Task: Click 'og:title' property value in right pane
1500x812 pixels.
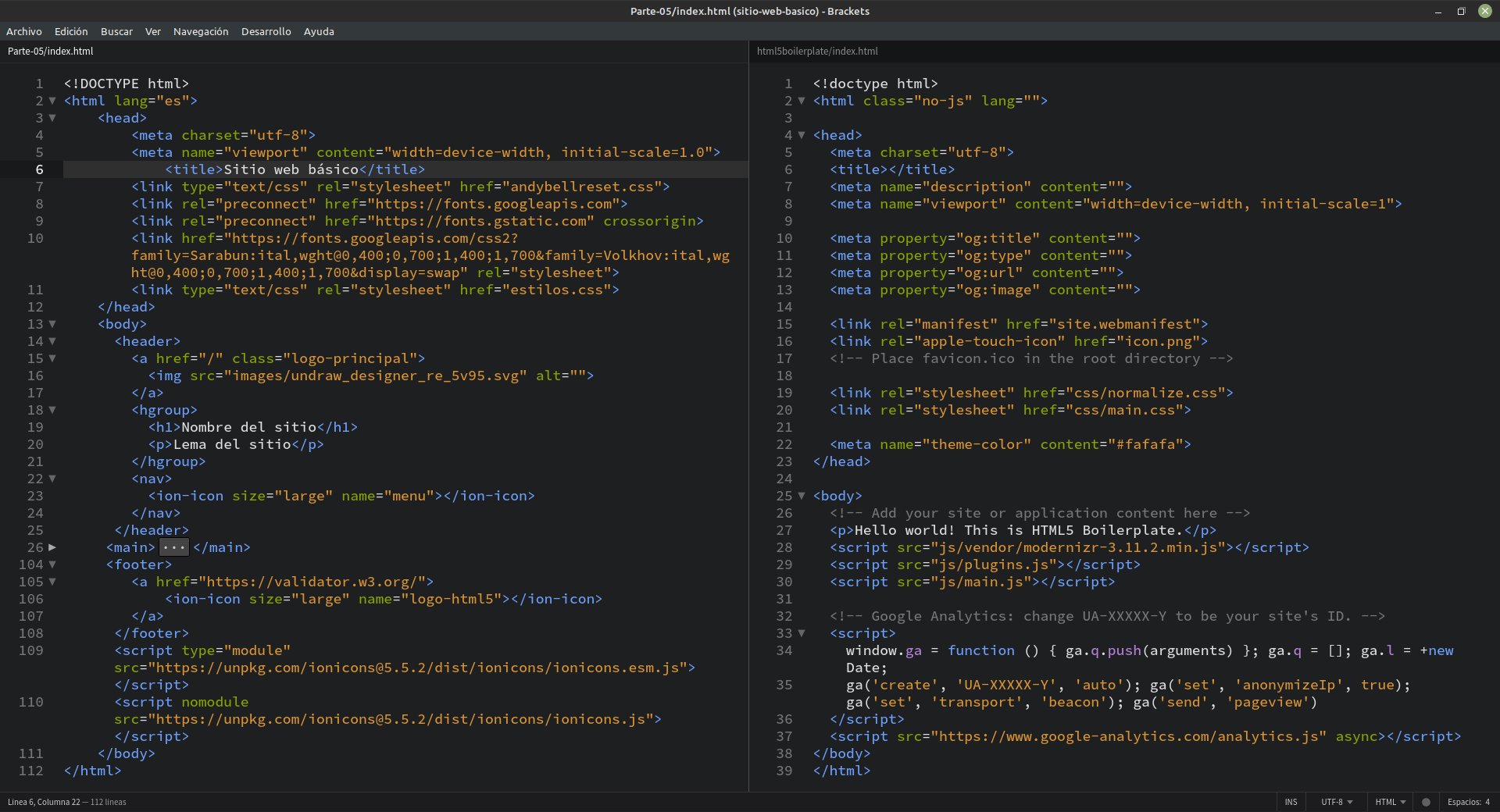Action: (x=997, y=238)
